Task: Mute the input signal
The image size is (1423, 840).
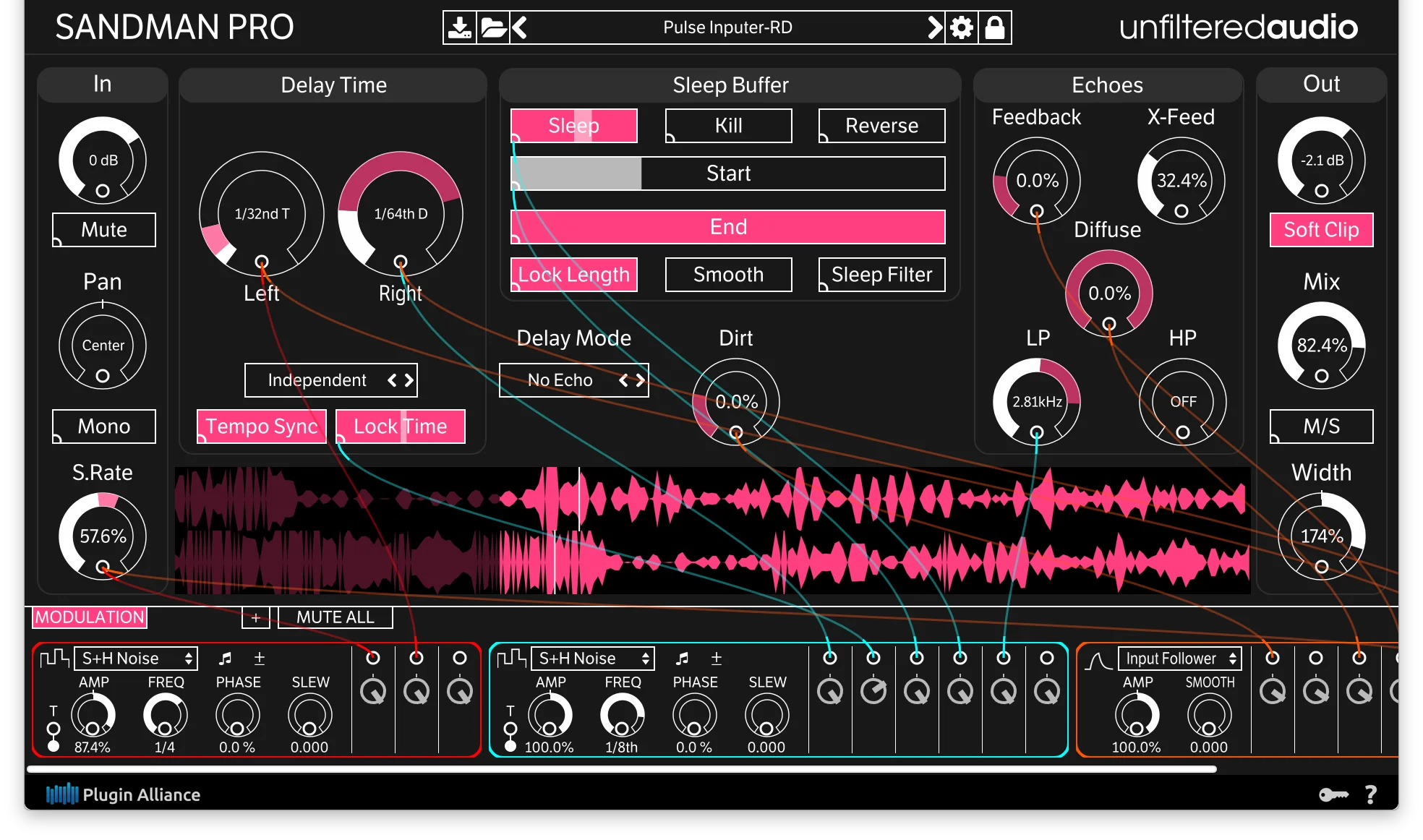Action: pyautogui.click(x=103, y=230)
